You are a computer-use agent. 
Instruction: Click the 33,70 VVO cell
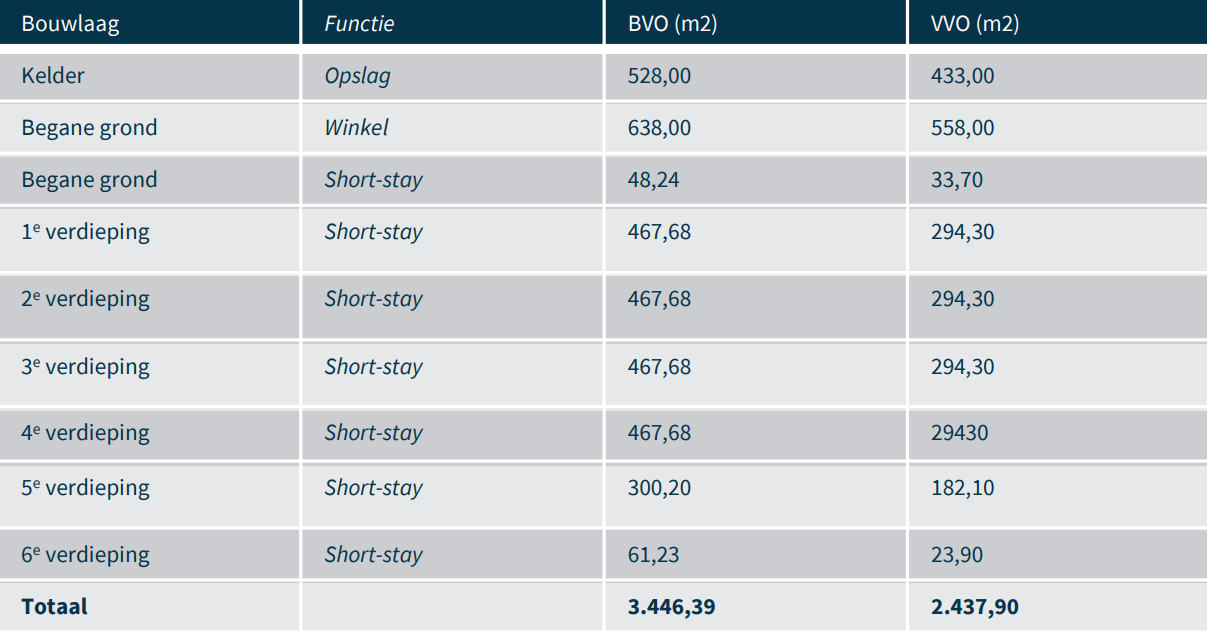(956, 180)
